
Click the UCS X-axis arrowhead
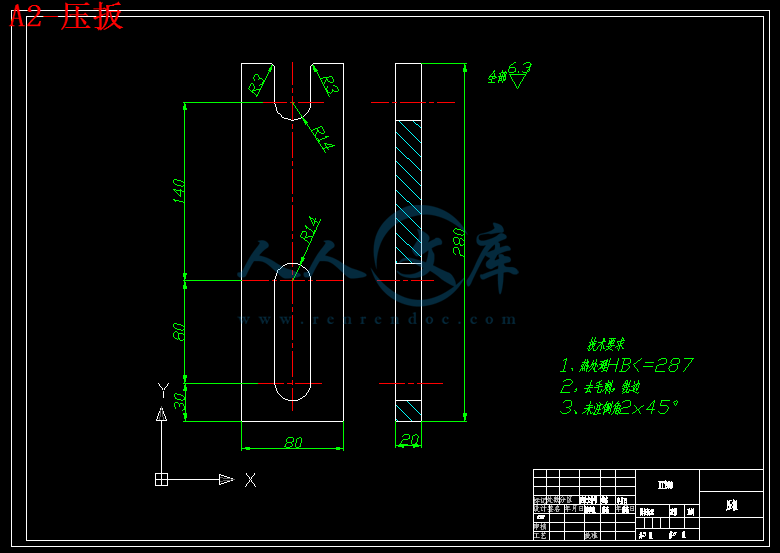click(x=227, y=480)
